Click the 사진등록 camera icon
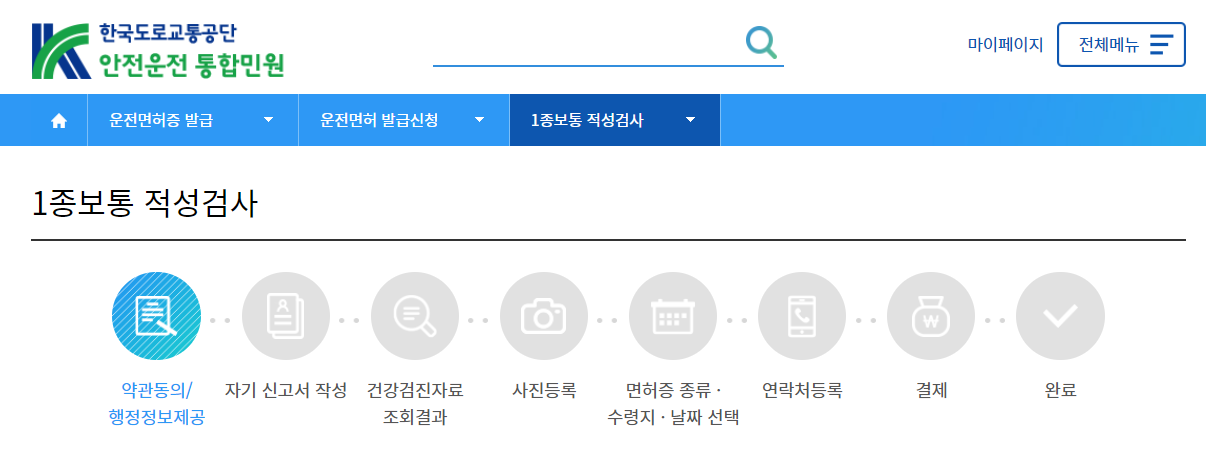The height and width of the screenshot is (475, 1206). [544, 316]
